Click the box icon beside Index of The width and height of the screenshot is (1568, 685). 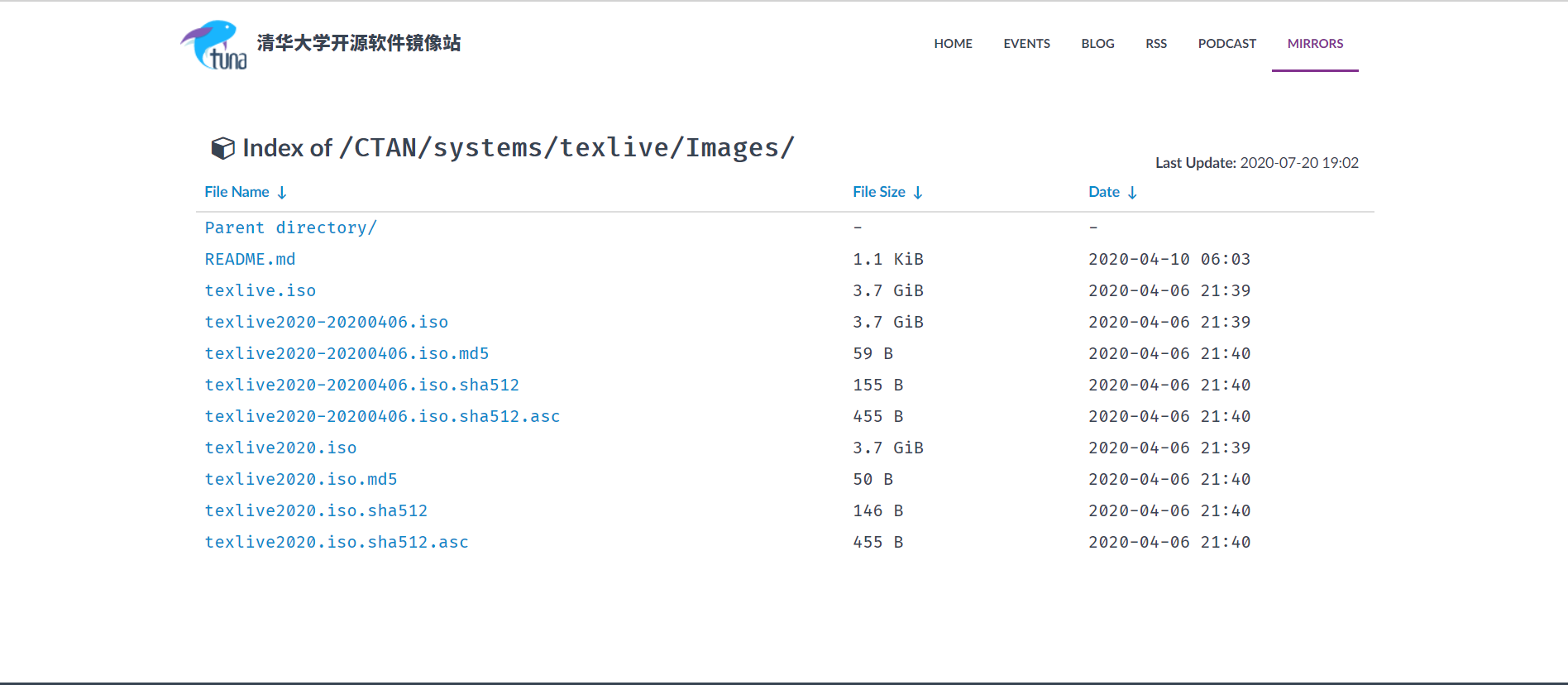[222, 148]
